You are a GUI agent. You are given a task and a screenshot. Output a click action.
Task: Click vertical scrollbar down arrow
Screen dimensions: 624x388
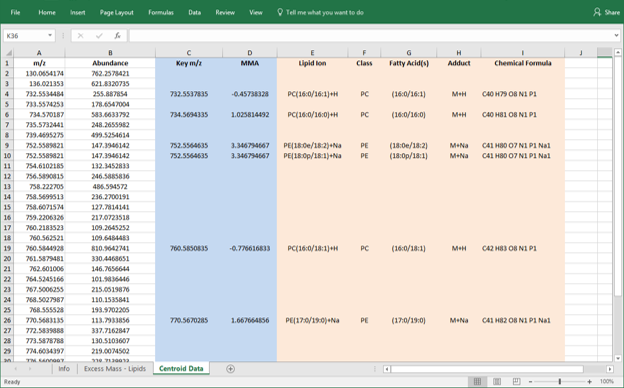coord(617,358)
